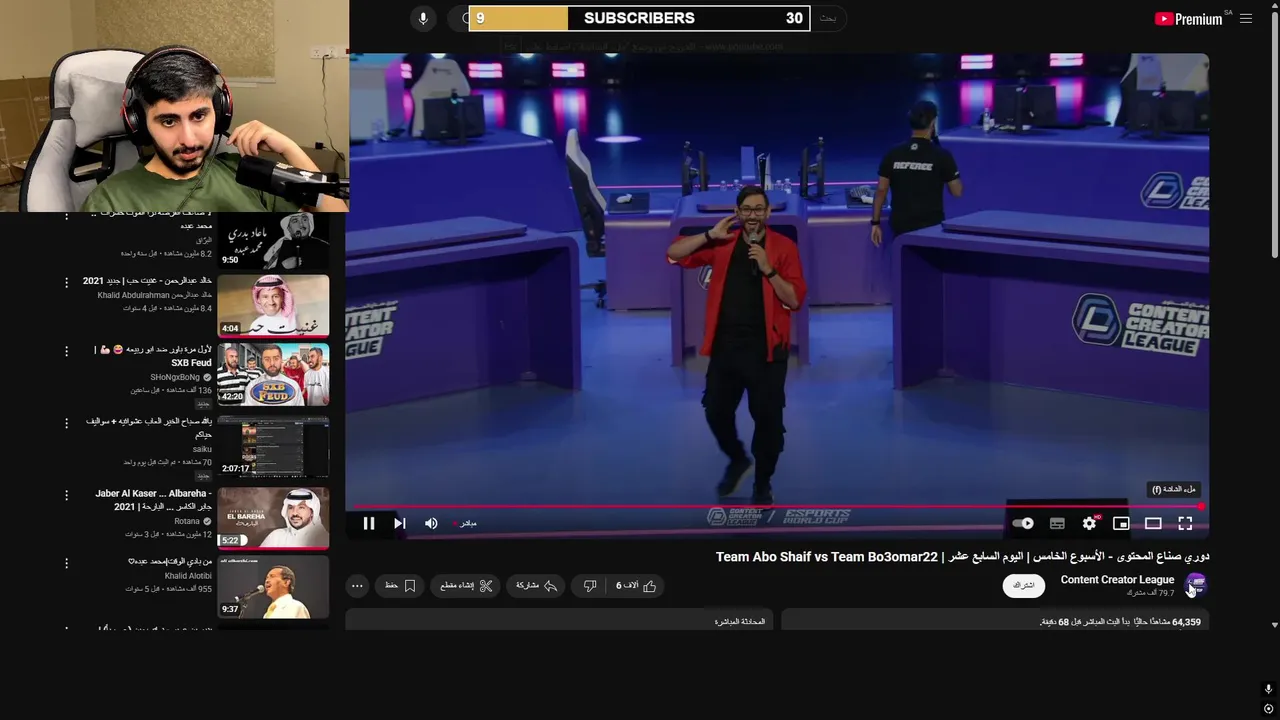The image size is (1280, 720).
Task: Open Rotana channel link
Action: coord(187,521)
